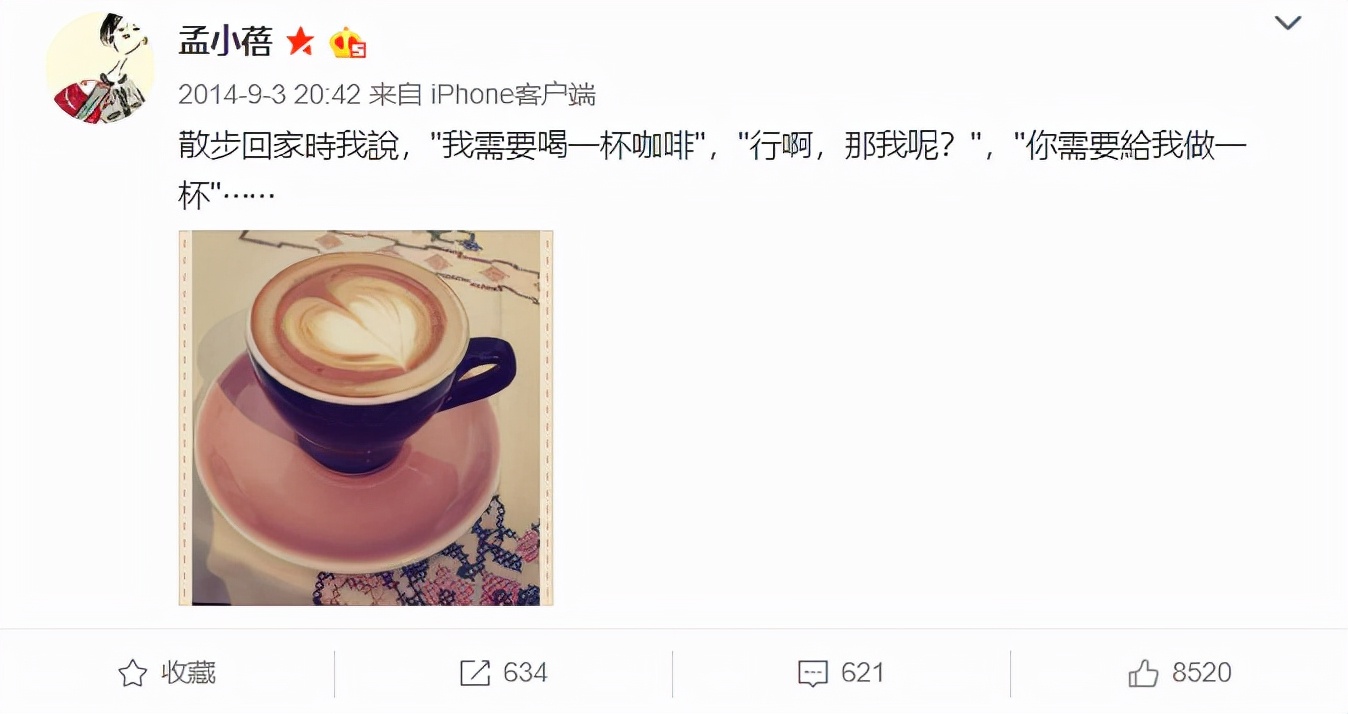
Task: Click the red star badge beside username
Action: [x=300, y=41]
